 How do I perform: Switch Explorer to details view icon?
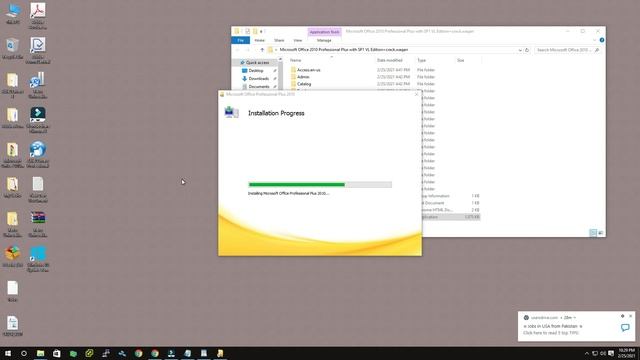593,233
